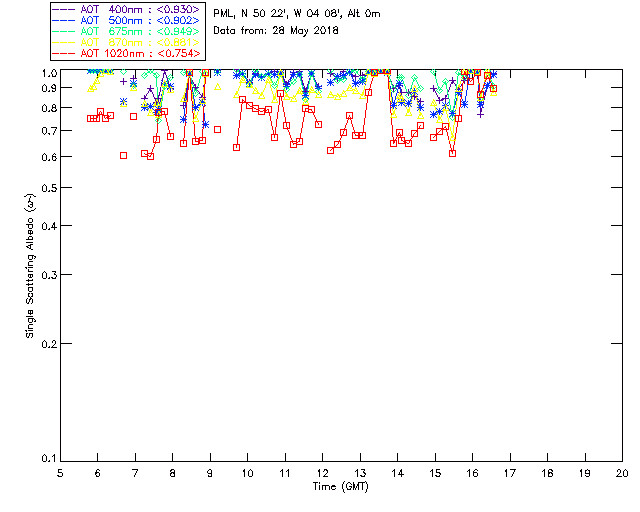Click the 0.2 label on the y-axis
The height and width of the screenshot is (512, 640).
point(45,343)
